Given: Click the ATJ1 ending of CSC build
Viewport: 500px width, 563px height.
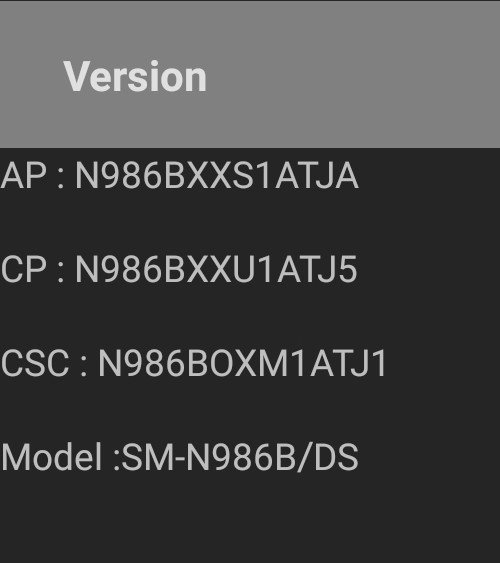Looking at the screenshot, I should pyautogui.click(x=348, y=363).
